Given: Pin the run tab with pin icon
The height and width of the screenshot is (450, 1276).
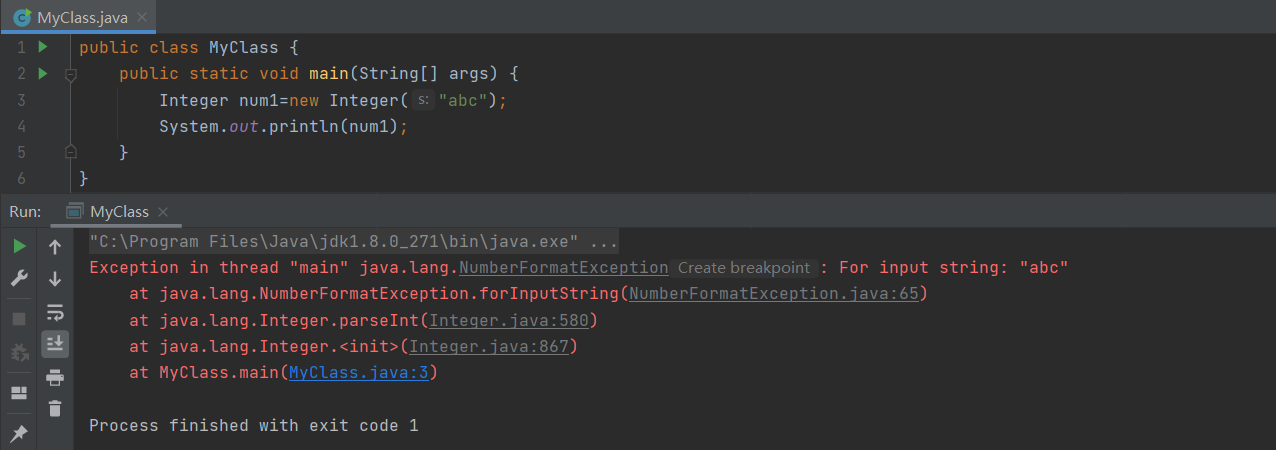Looking at the screenshot, I should tap(19, 433).
